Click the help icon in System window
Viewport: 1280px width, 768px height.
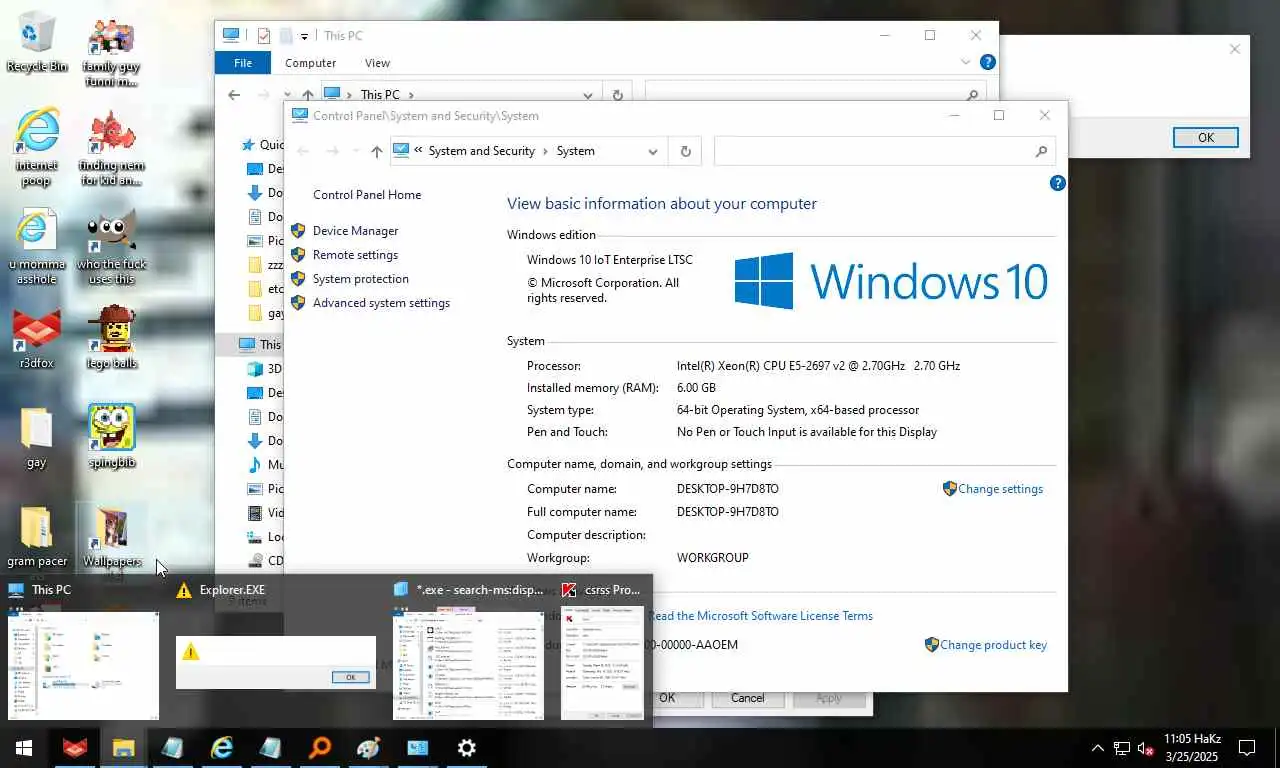tap(1057, 183)
